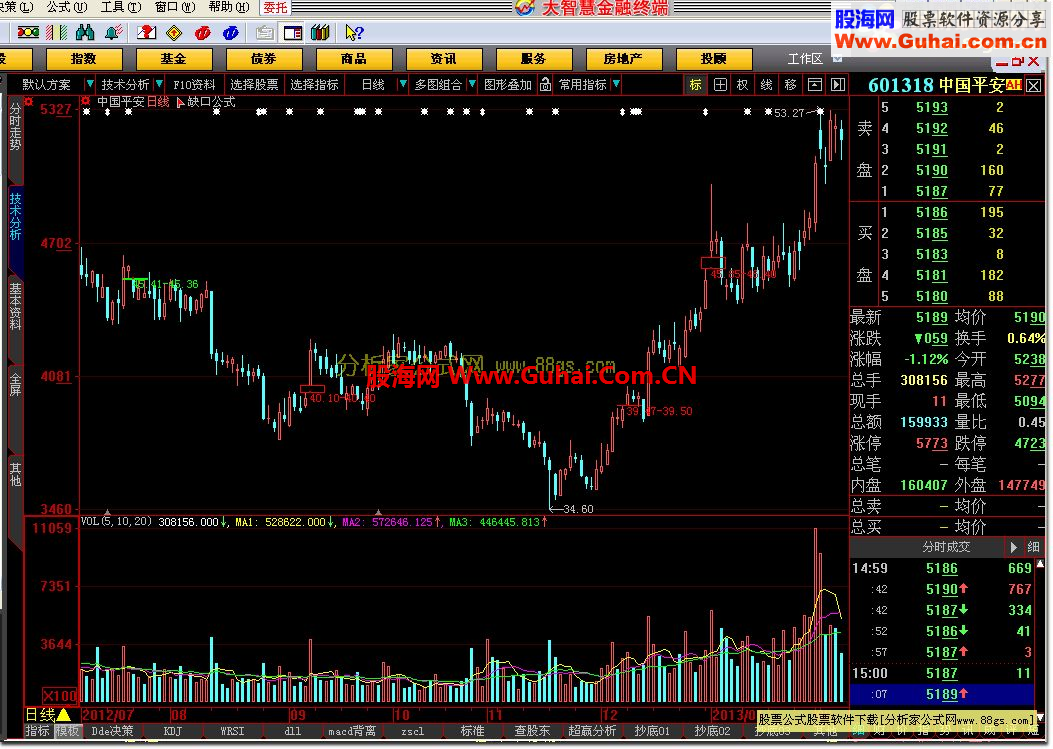The height and width of the screenshot is (749, 1053).
Task: Open the 基本资料 side tab
Action: (15, 308)
